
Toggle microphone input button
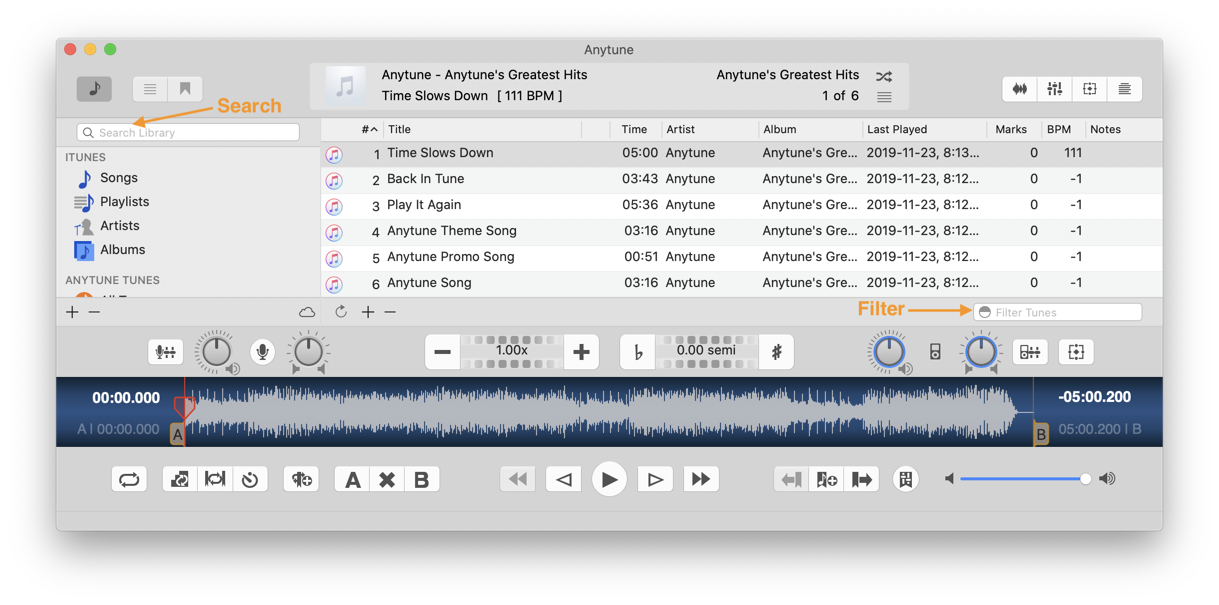coord(262,351)
